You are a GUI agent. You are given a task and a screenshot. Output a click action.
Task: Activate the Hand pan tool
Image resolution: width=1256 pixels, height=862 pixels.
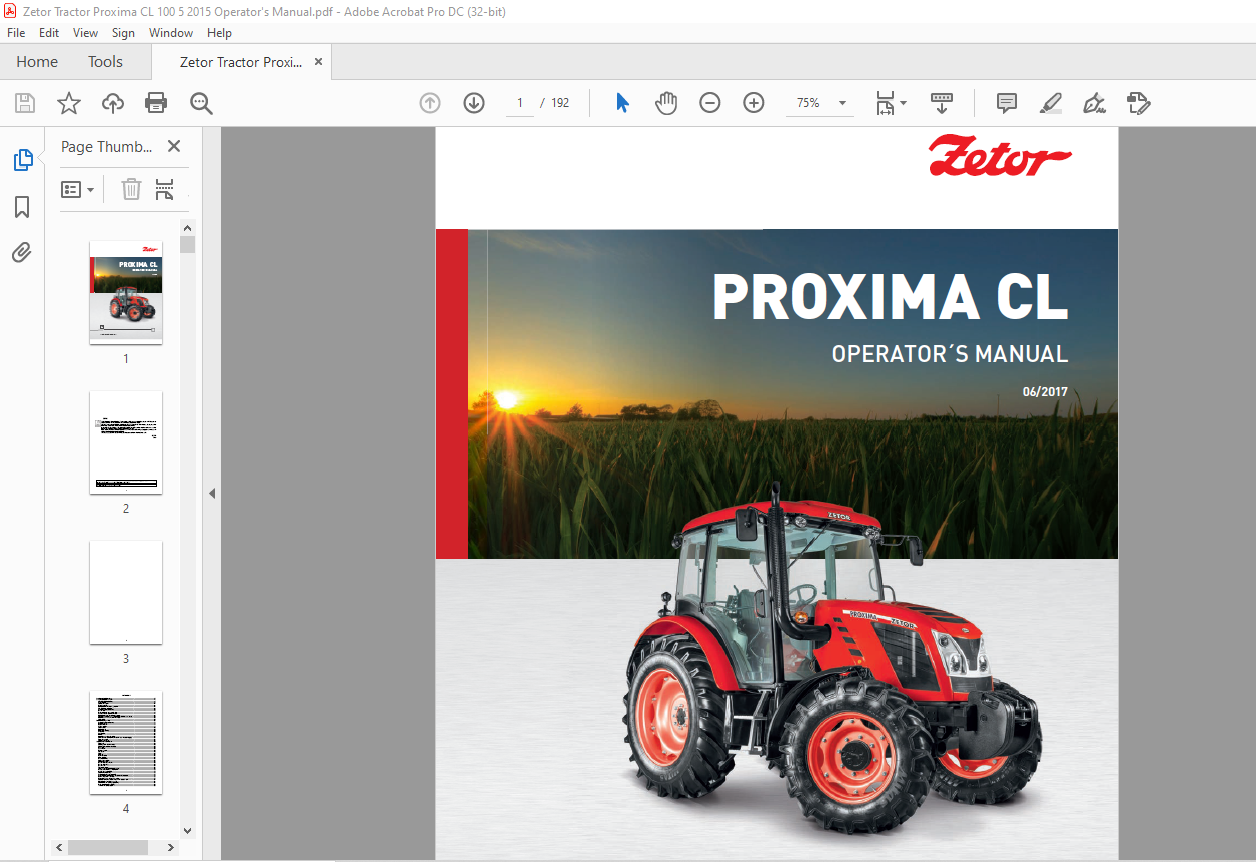(x=666, y=103)
